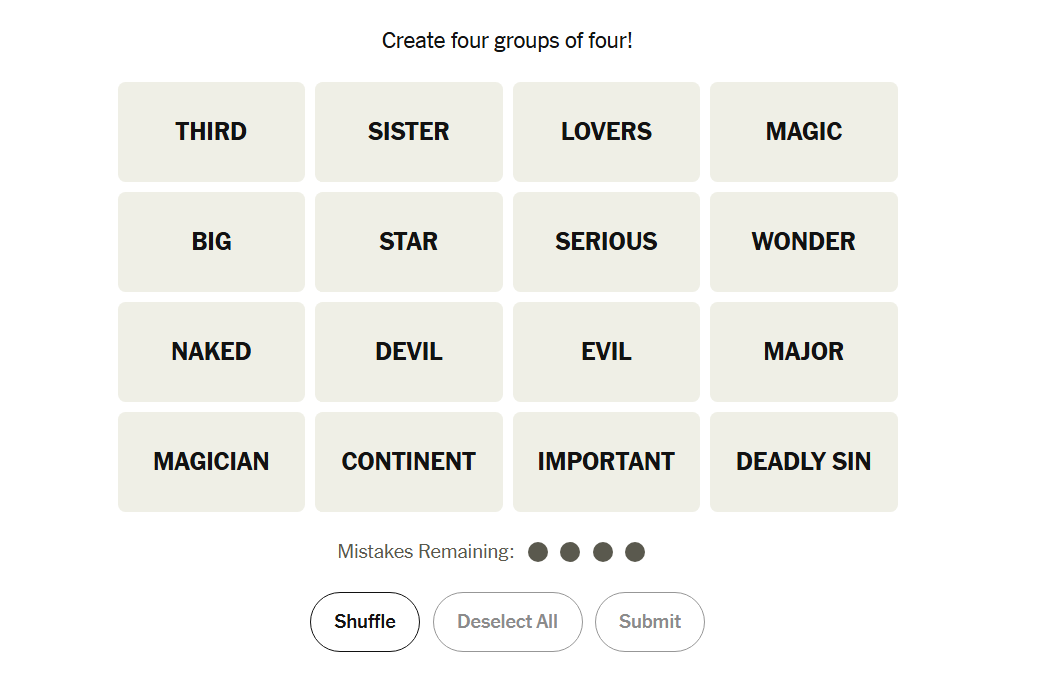Screen dimensions: 1050x674
Task: Choose the BIG word tile
Action: tap(211, 242)
